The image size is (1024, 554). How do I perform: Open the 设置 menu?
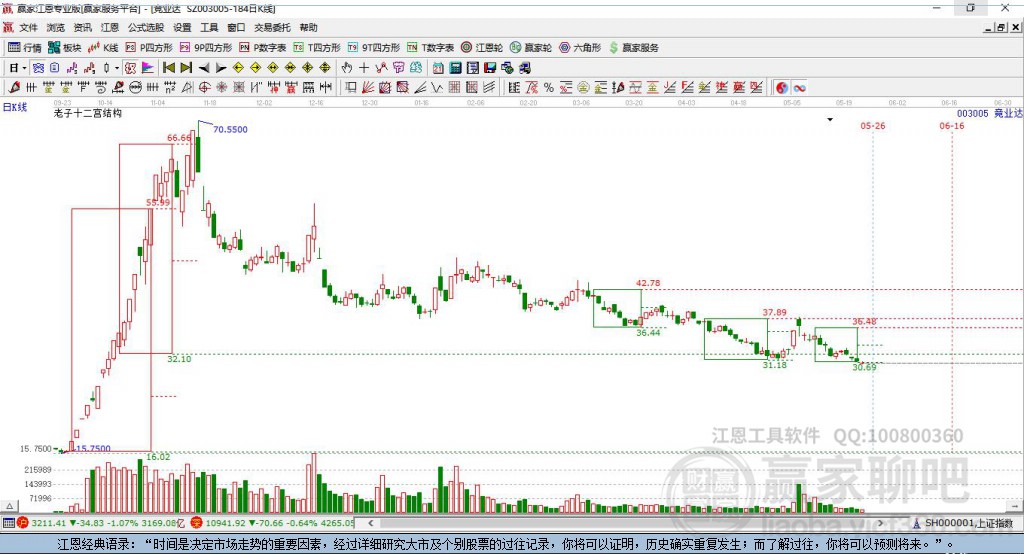click(182, 27)
